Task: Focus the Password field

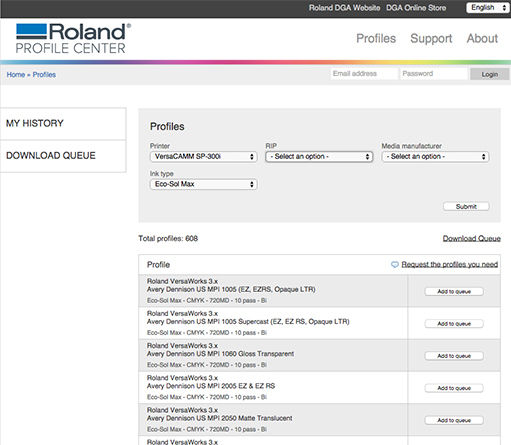Action: (434, 74)
